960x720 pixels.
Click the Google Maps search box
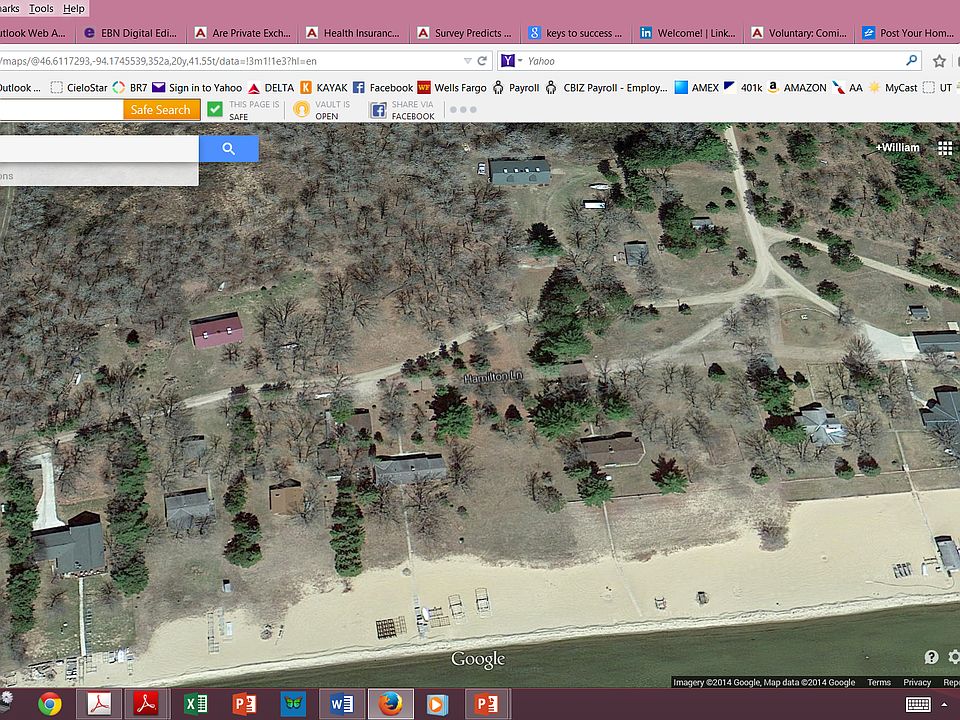click(x=99, y=149)
